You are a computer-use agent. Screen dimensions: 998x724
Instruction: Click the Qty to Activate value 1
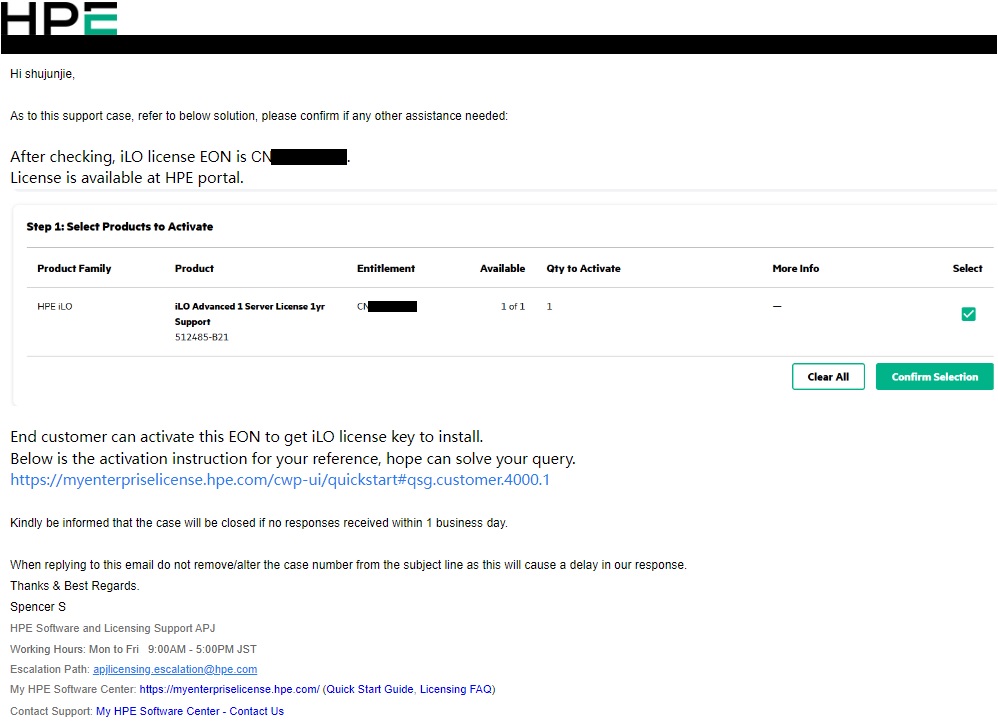click(549, 307)
